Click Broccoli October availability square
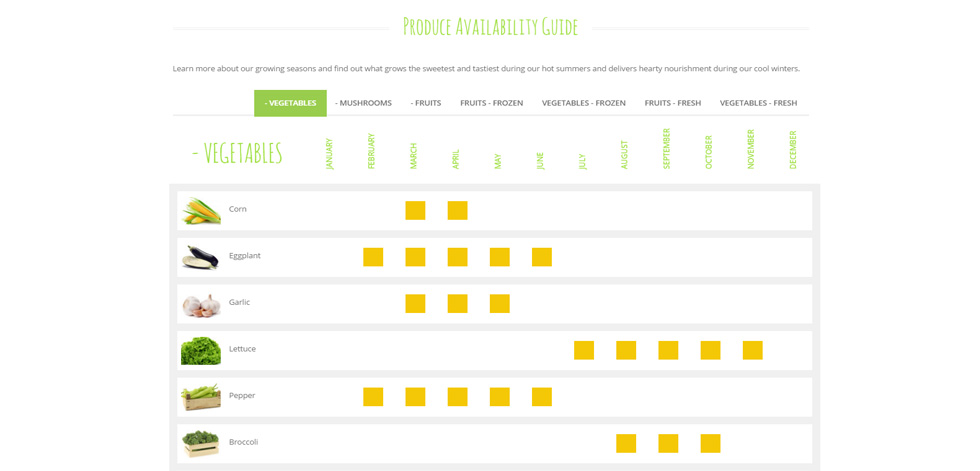Screen dimensions: 980x471 [x=711, y=444]
